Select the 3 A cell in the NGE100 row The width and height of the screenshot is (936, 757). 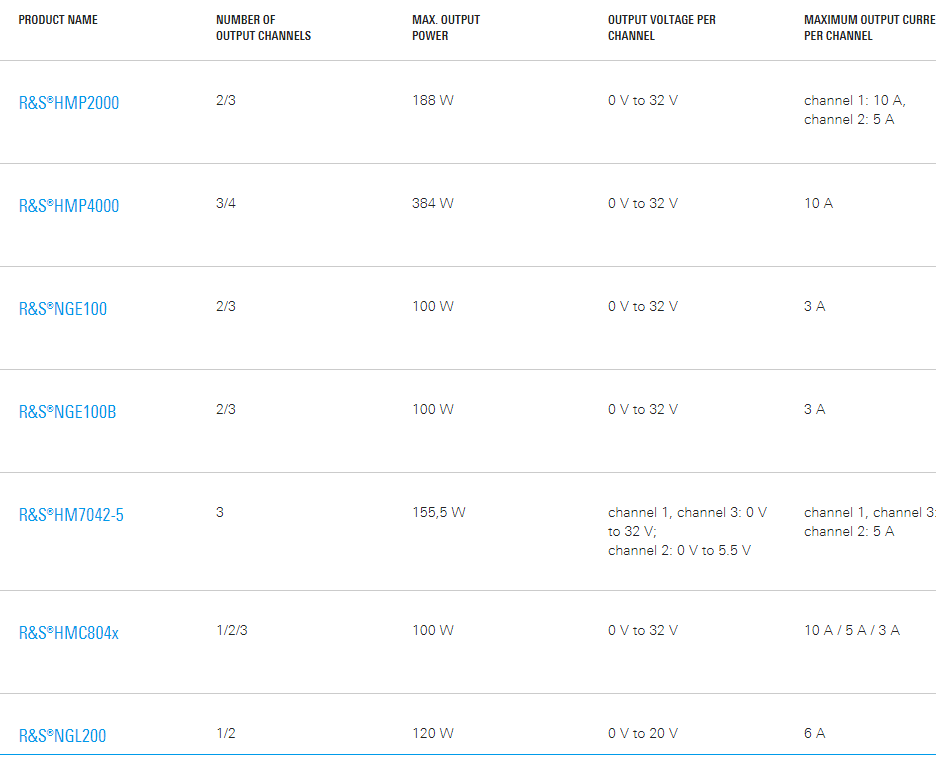click(x=815, y=306)
